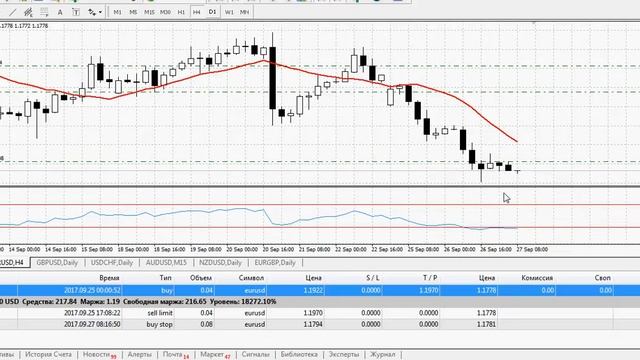Click price 1.1794 in buy stop row
This screenshot has width=640, height=360.
coord(313,324)
